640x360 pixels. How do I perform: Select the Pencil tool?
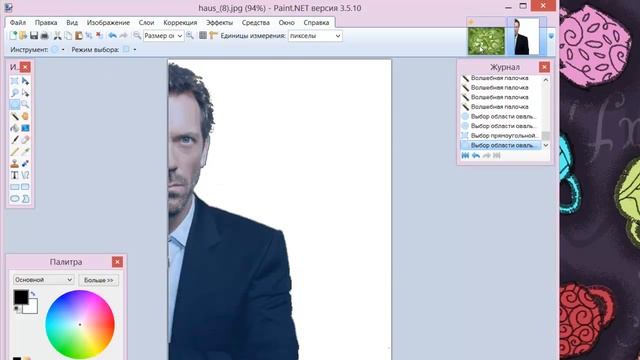tap(15, 152)
